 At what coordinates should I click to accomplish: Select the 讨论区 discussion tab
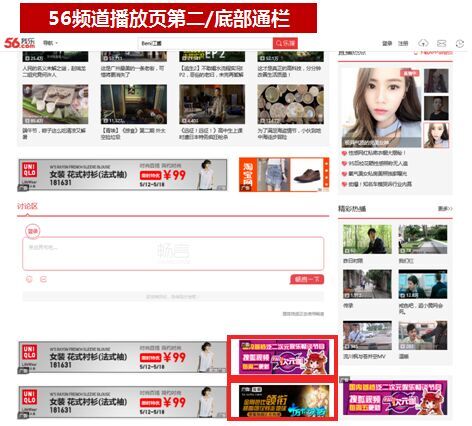pyautogui.click(x=27, y=206)
